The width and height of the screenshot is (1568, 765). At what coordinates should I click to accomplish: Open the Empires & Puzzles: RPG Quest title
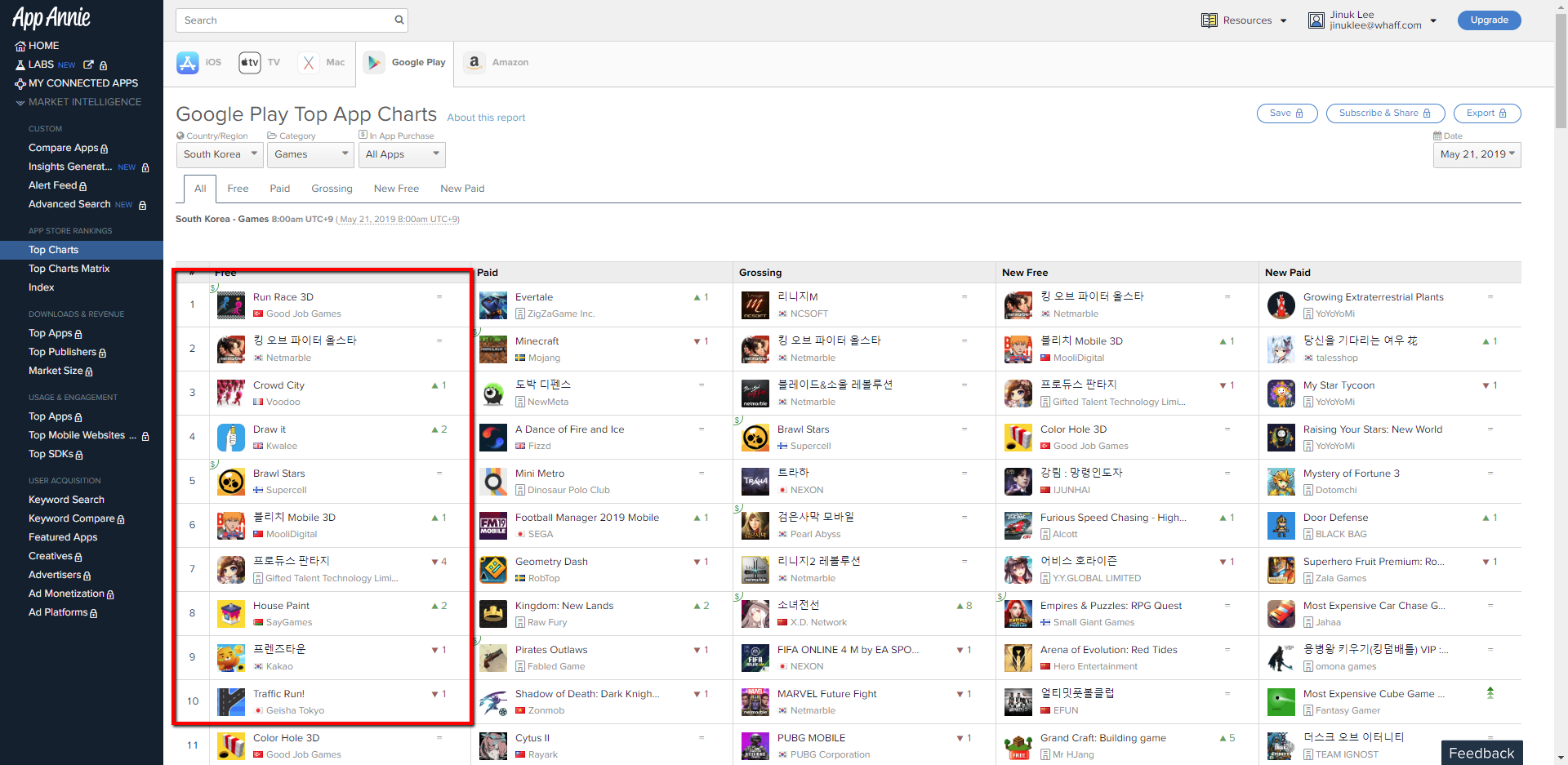point(1111,606)
